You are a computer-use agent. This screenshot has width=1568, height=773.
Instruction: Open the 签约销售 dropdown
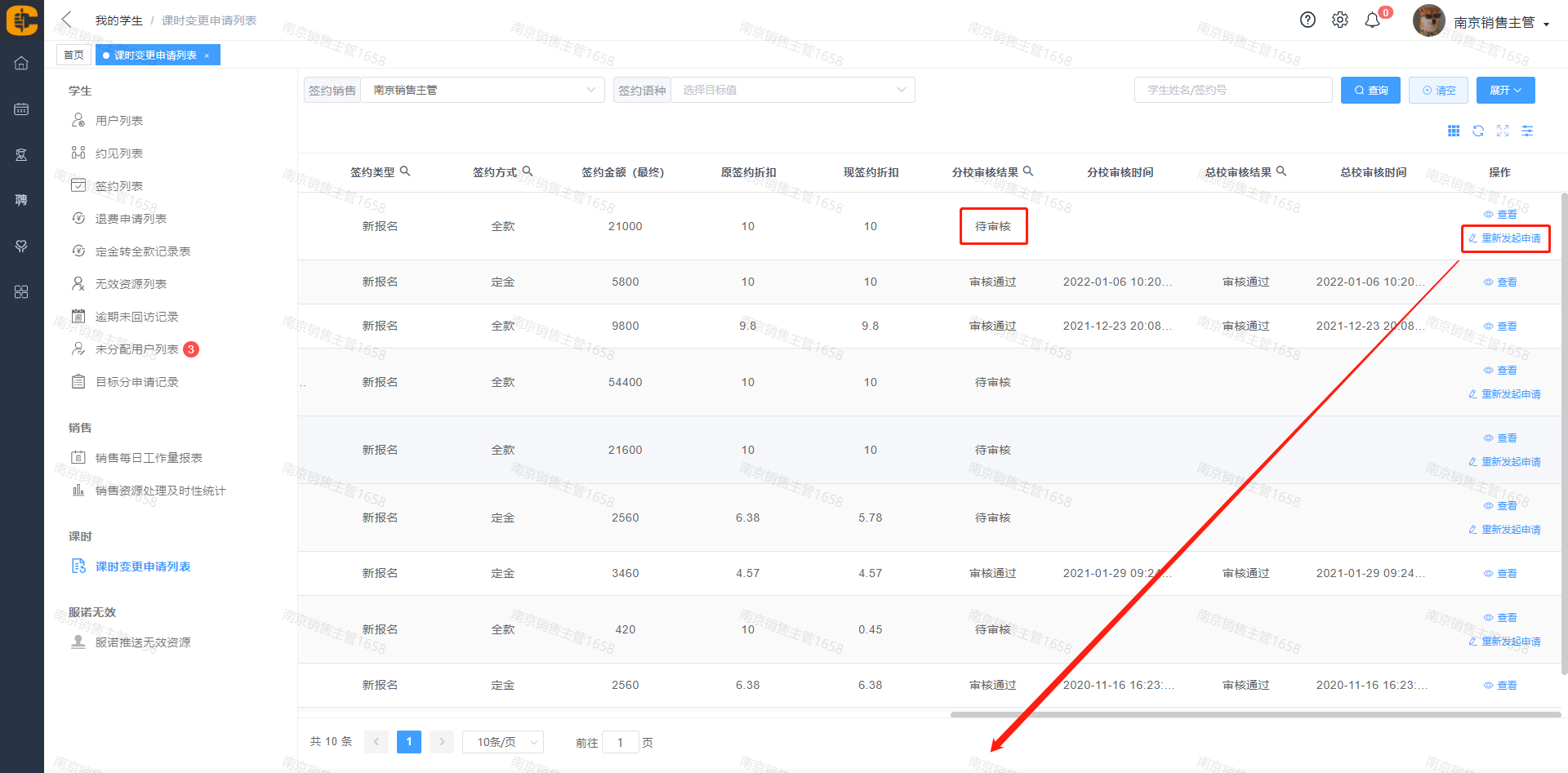(x=482, y=90)
